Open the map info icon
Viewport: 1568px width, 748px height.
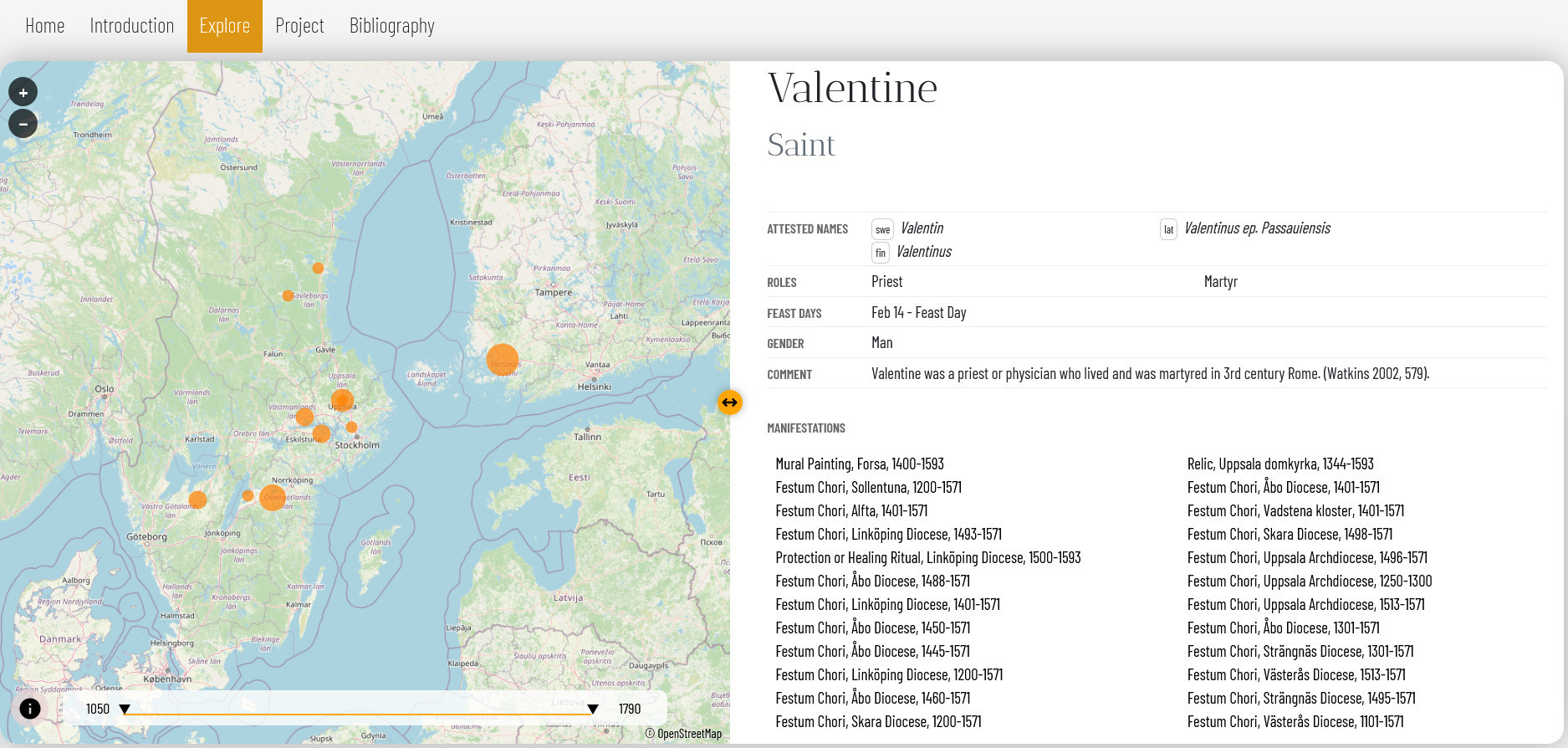29,709
